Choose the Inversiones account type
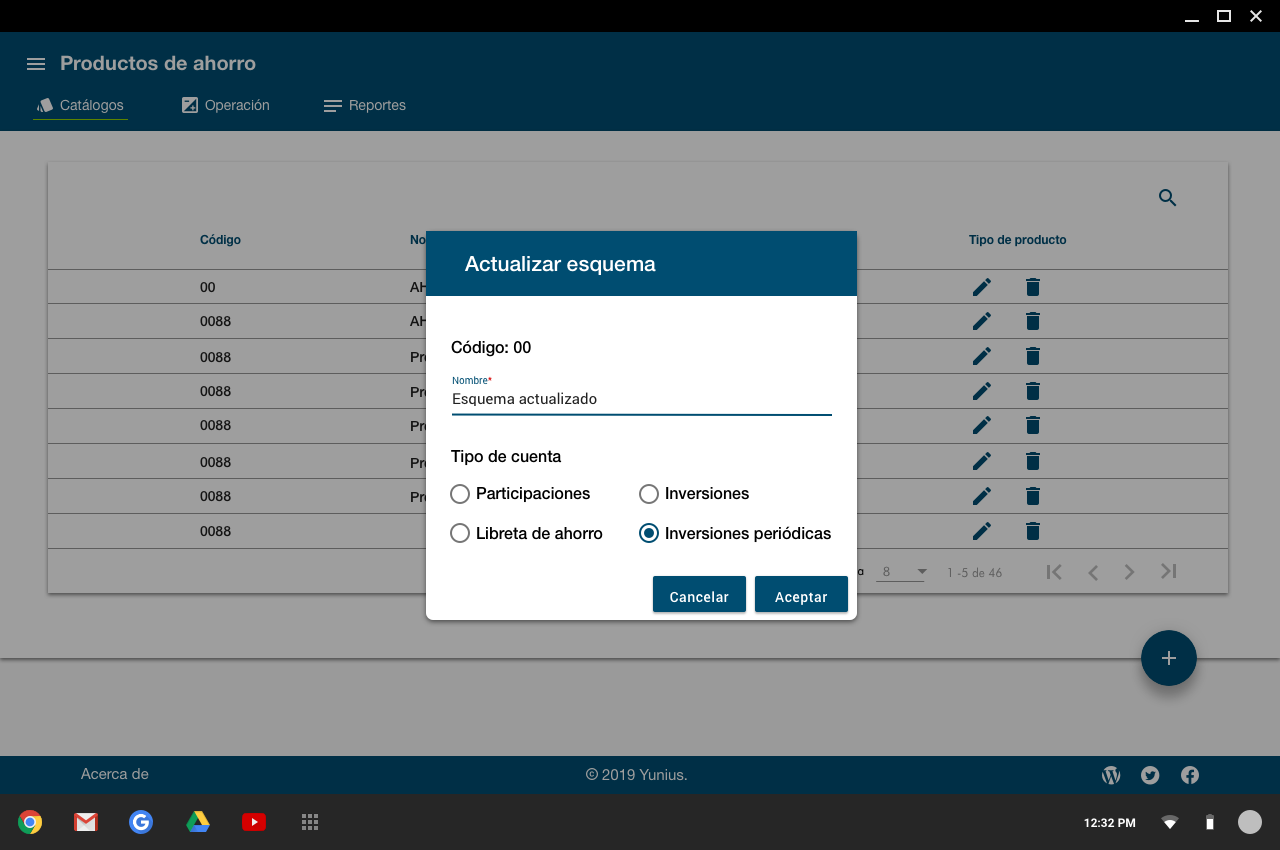 point(649,494)
